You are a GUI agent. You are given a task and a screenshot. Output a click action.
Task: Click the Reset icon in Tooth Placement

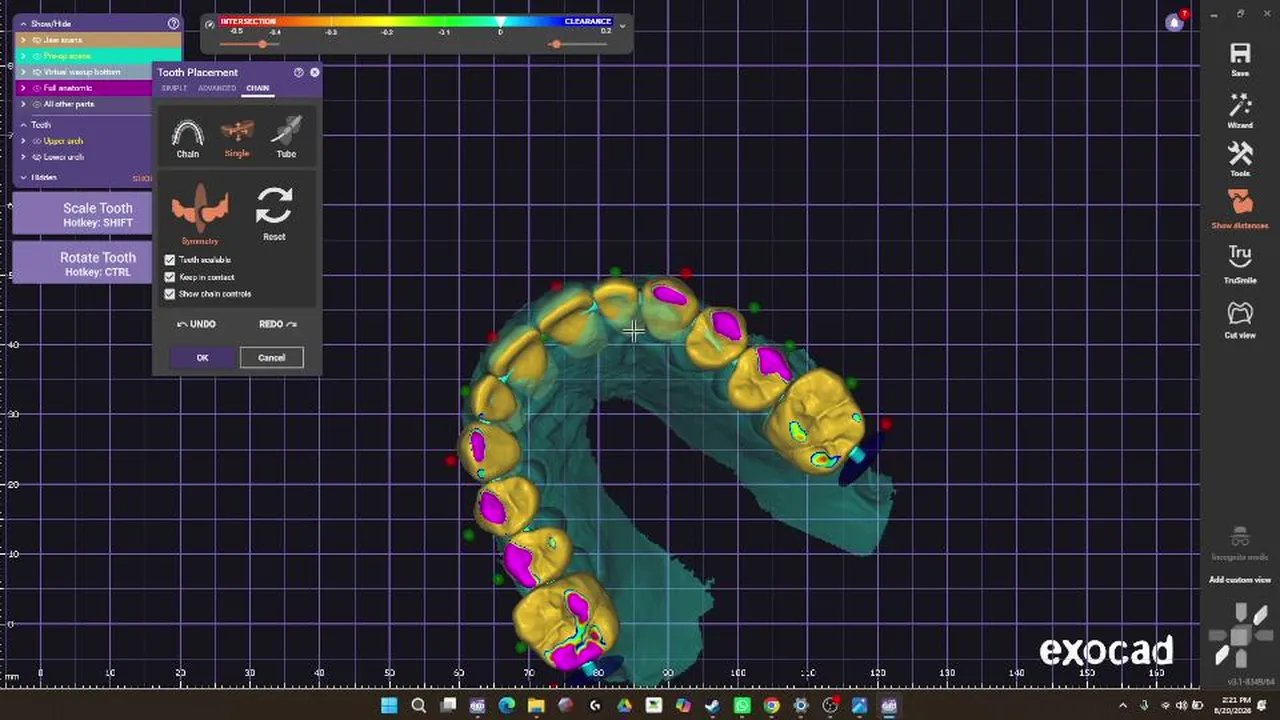tap(274, 206)
